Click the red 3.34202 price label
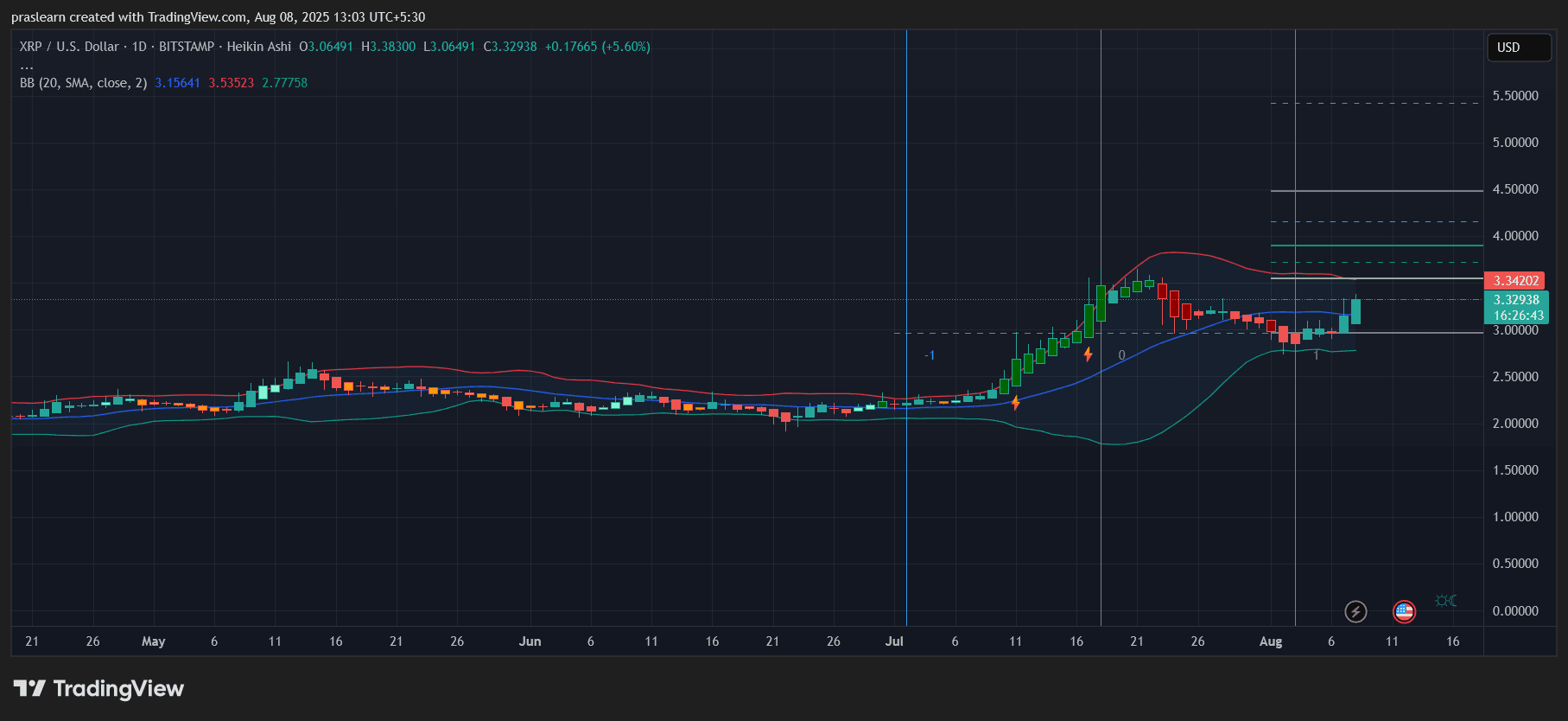This screenshot has height=721, width=1568. (x=1515, y=281)
